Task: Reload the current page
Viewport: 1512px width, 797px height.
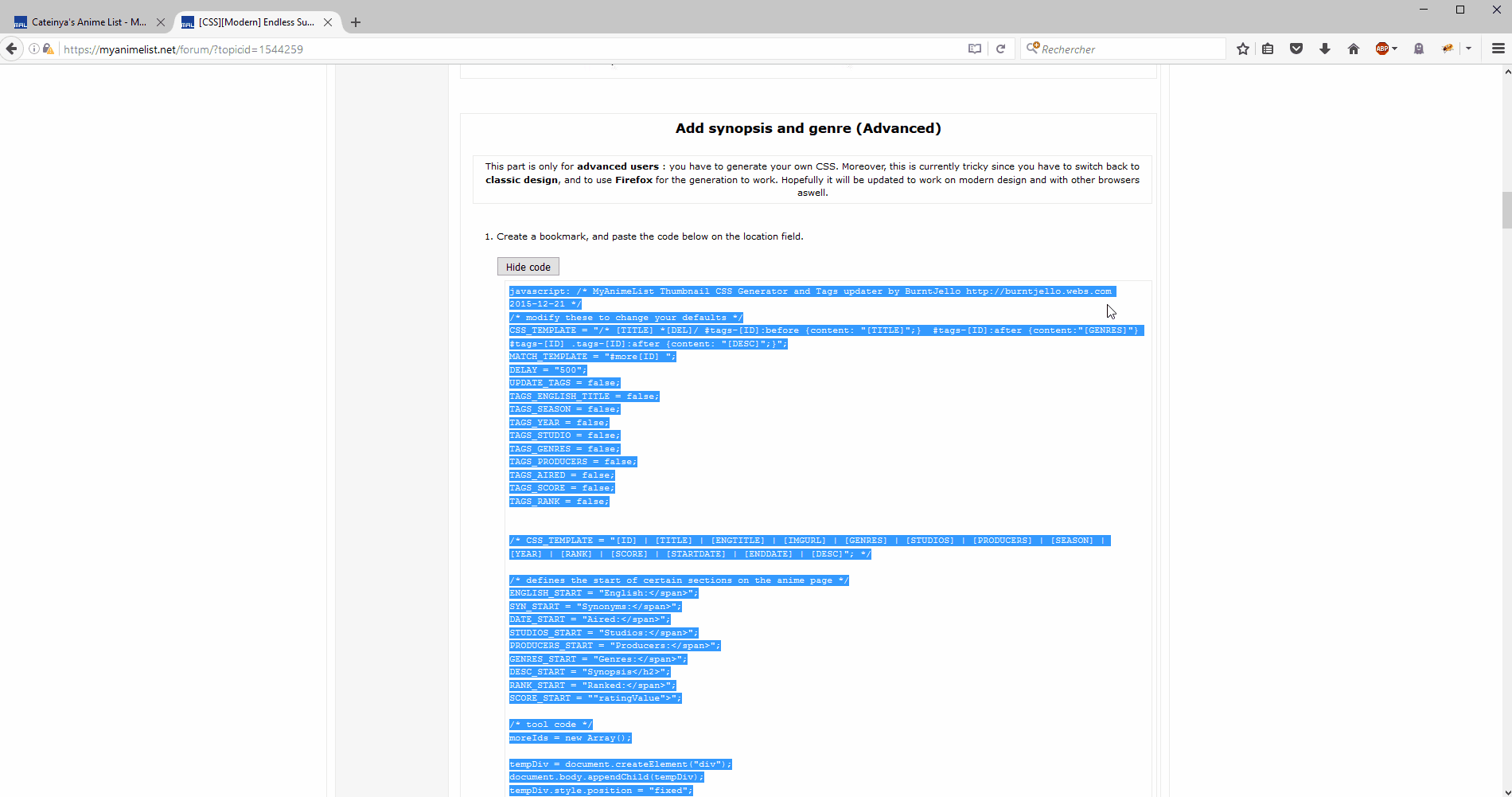Action: tap(1000, 49)
